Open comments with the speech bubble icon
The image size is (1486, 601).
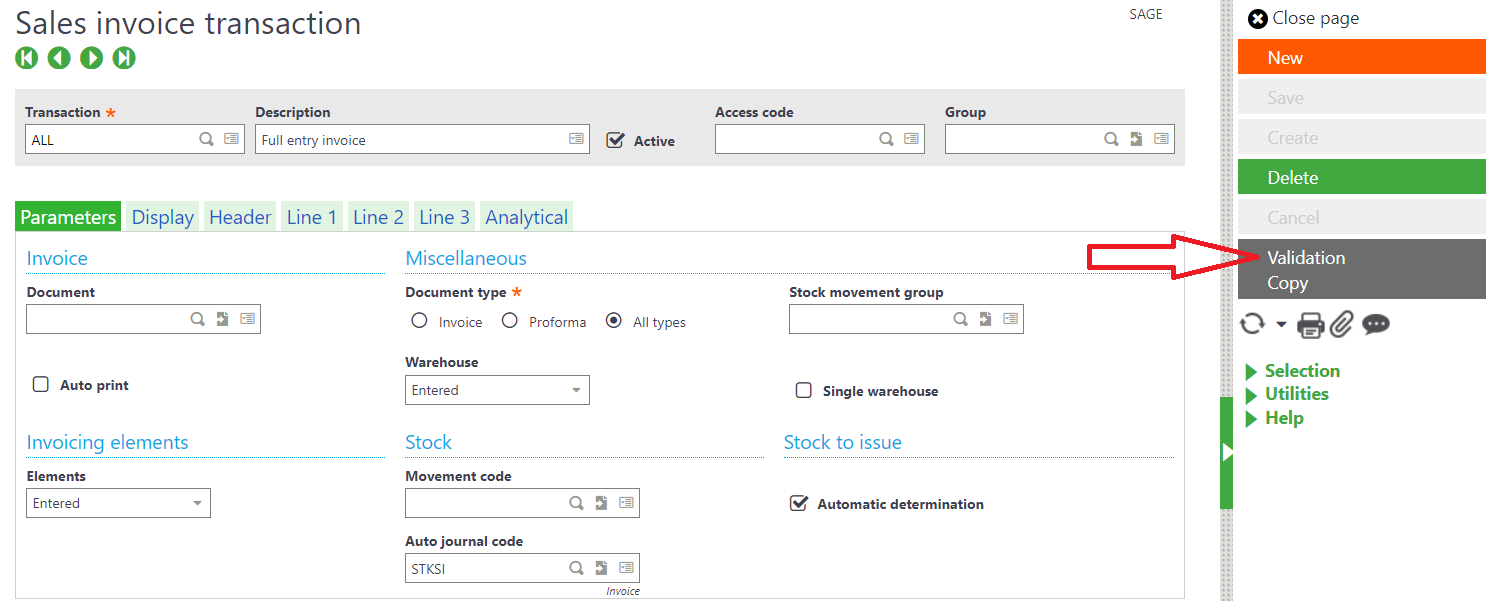[x=1375, y=324]
